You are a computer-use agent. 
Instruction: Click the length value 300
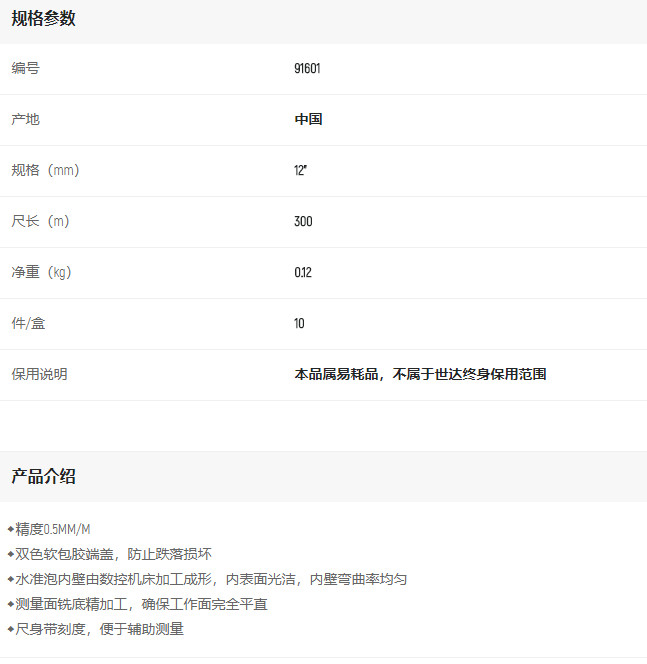pos(303,221)
